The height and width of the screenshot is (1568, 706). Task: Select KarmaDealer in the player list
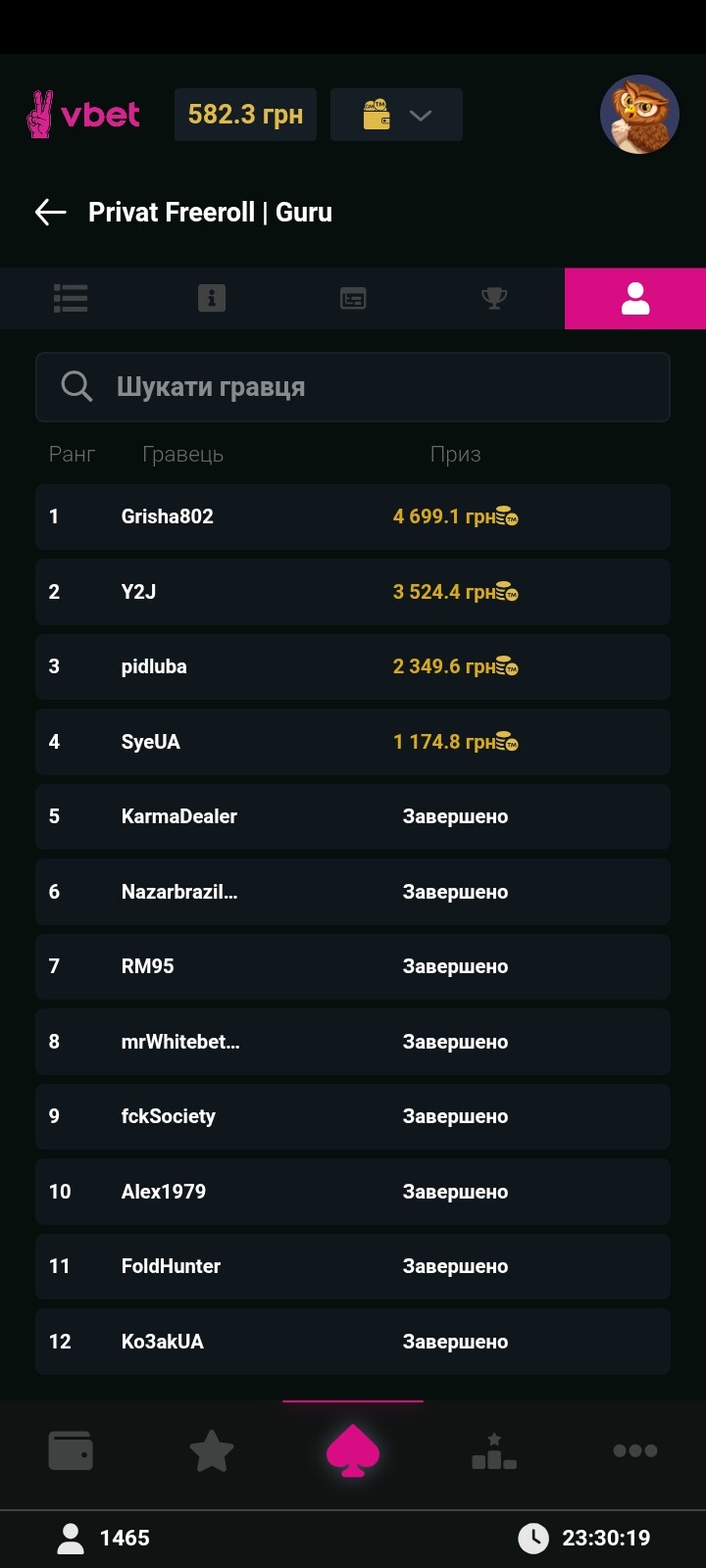[353, 816]
